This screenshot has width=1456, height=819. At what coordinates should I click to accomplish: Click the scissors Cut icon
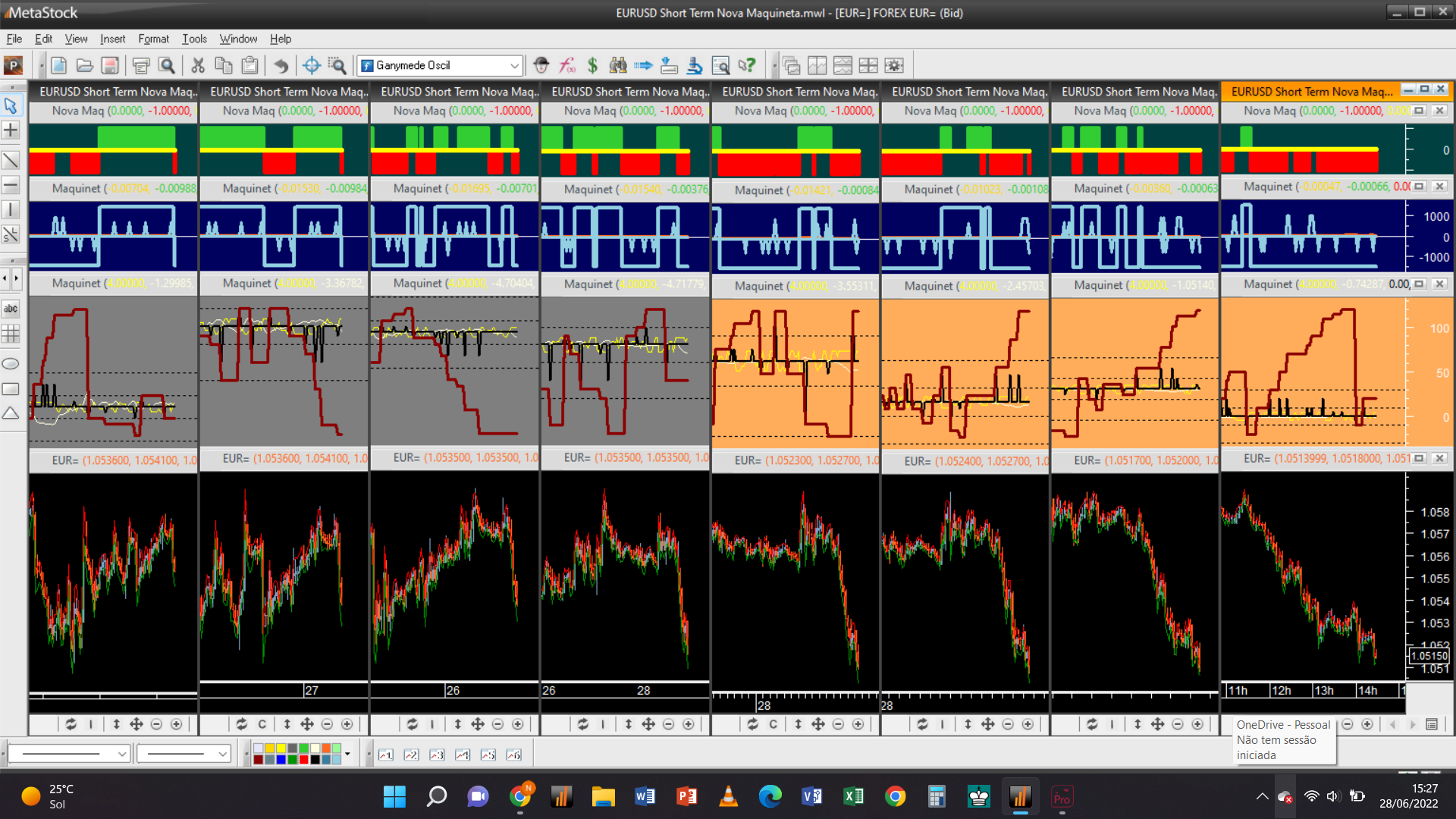click(x=198, y=65)
